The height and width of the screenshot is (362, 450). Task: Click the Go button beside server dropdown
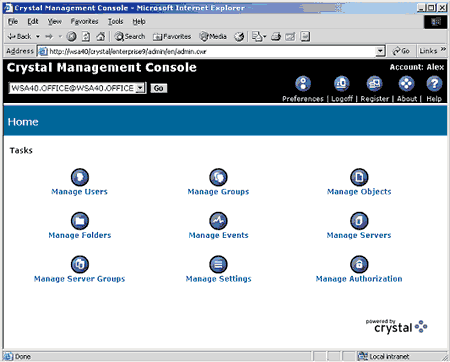point(159,88)
